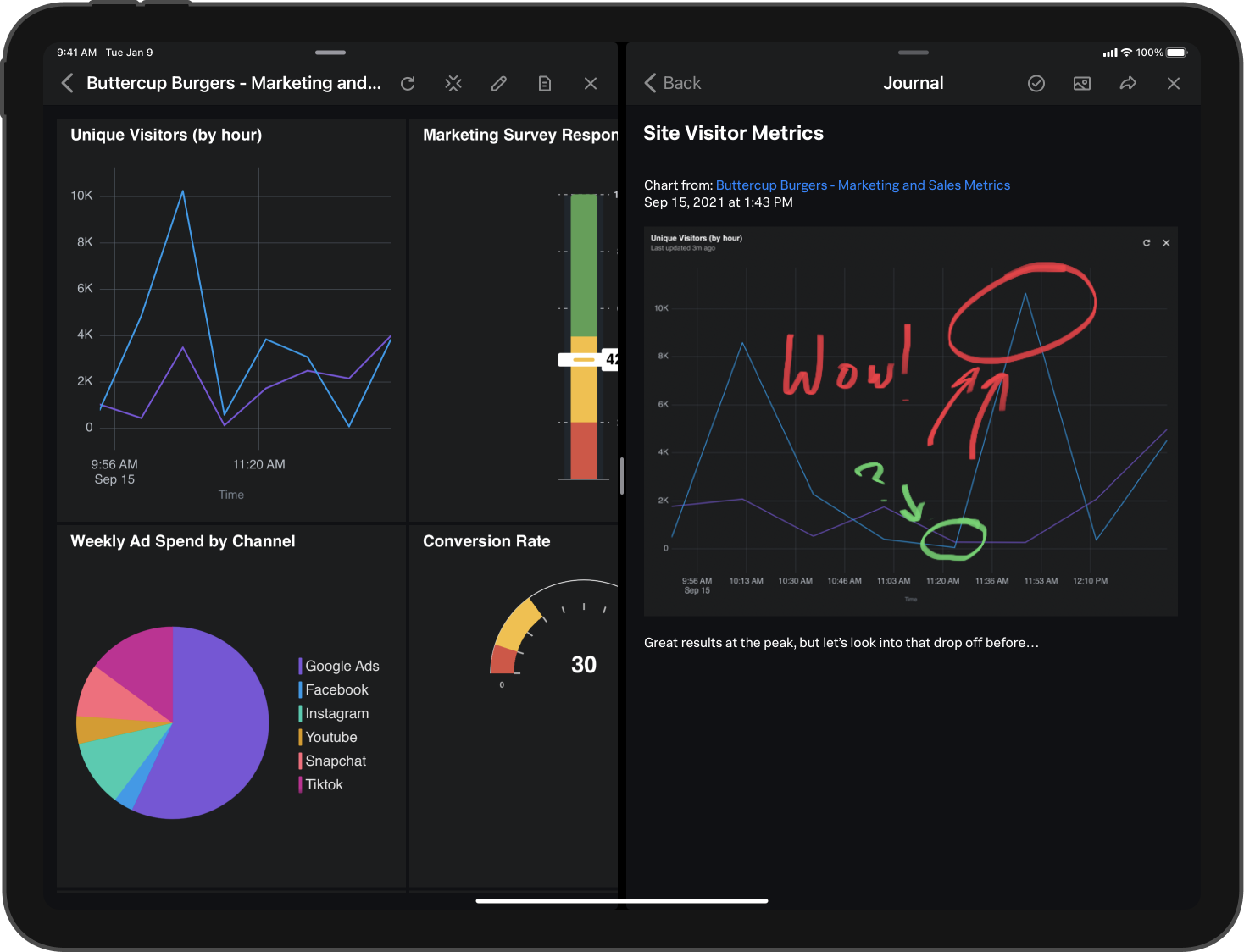Tap the top grabber of the Journal app
The height and width of the screenshot is (952, 1244).
click(914, 53)
